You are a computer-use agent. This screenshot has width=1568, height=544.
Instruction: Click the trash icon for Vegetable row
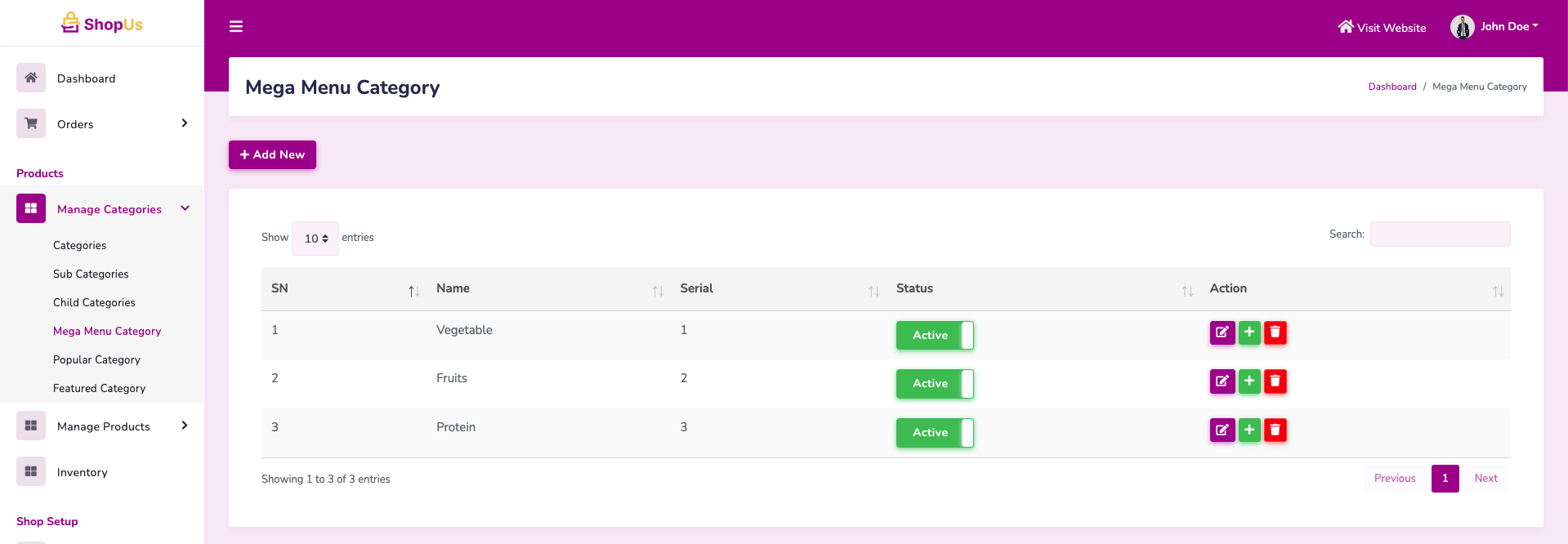click(1275, 332)
